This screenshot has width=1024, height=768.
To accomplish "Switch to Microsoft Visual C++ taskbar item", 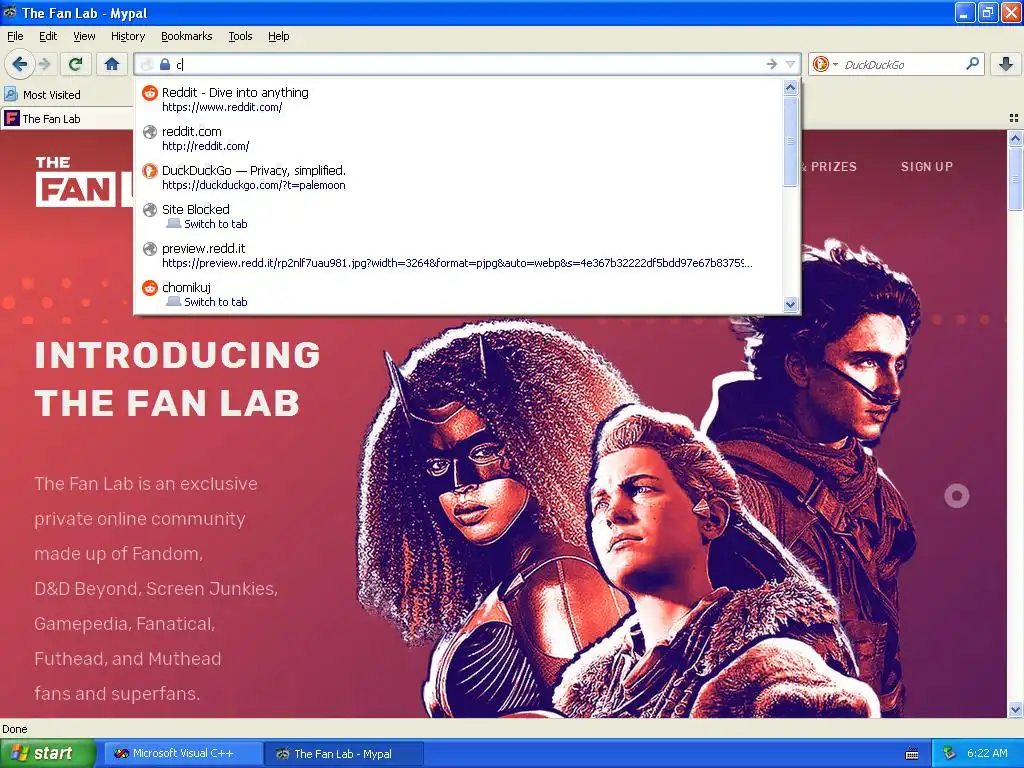I will coord(184,754).
